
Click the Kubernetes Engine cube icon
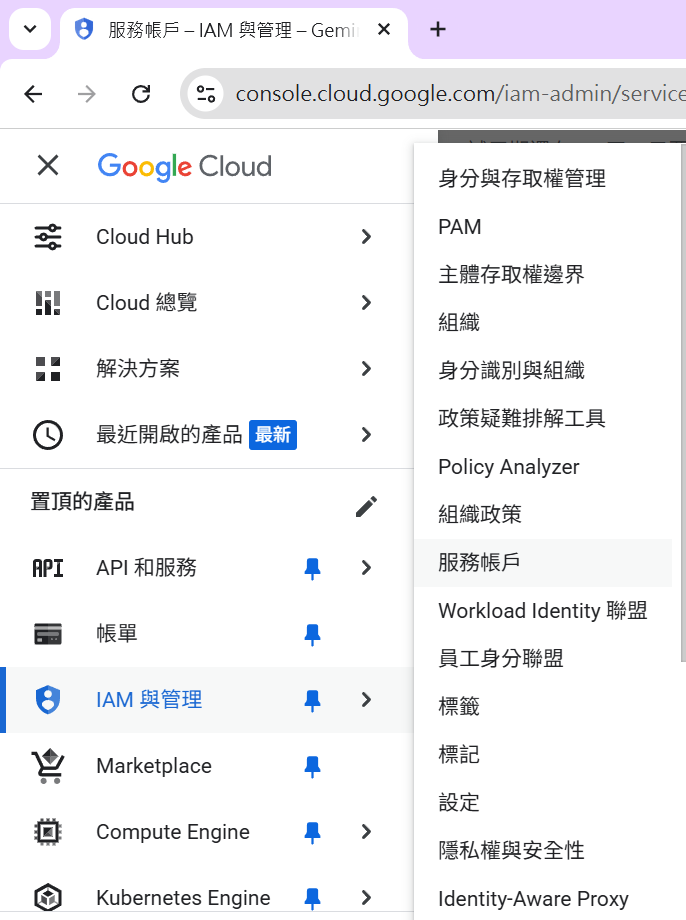[48, 898]
